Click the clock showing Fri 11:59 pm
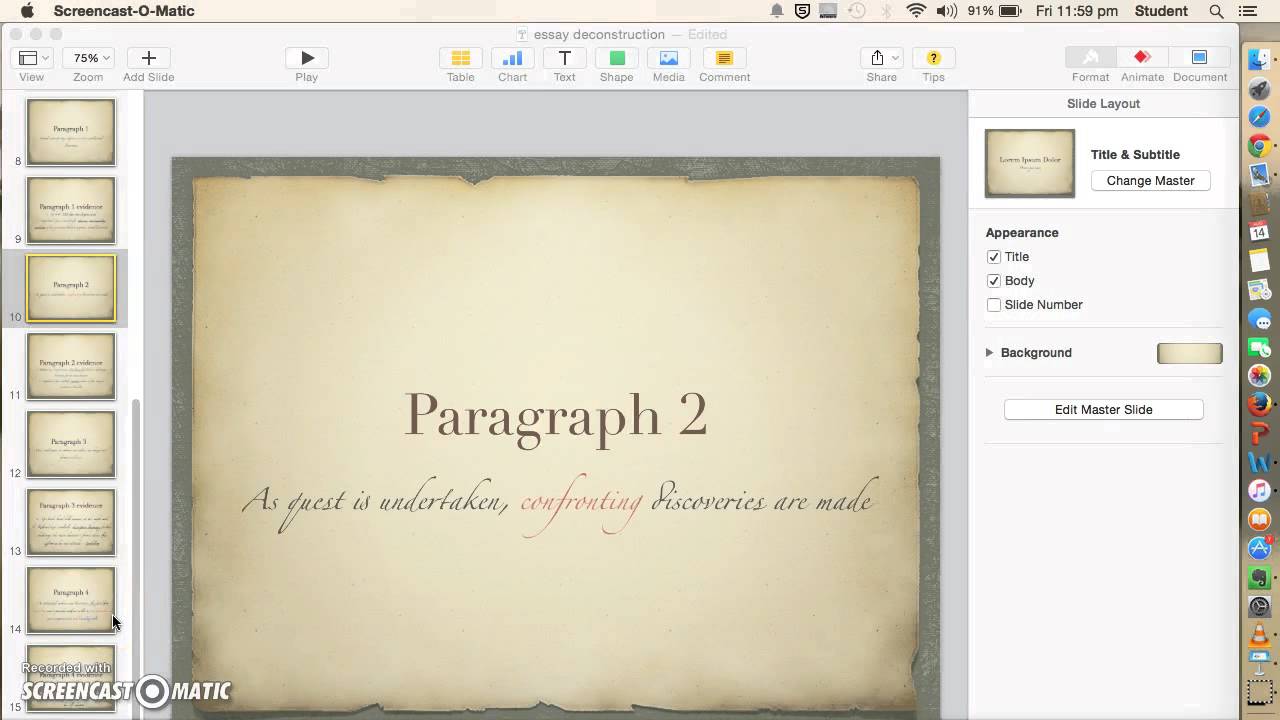The height and width of the screenshot is (720, 1280). pyautogui.click(x=1077, y=11)
